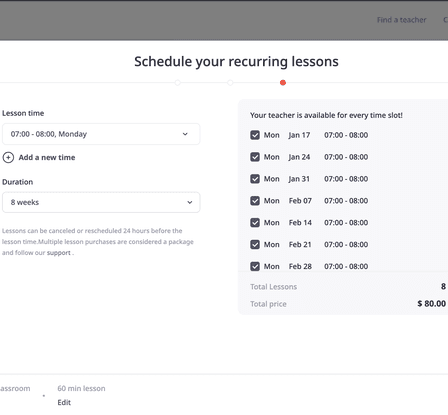Open the Lesson time dropdown showing Monday
448x415 pixels.
[101, 134]
